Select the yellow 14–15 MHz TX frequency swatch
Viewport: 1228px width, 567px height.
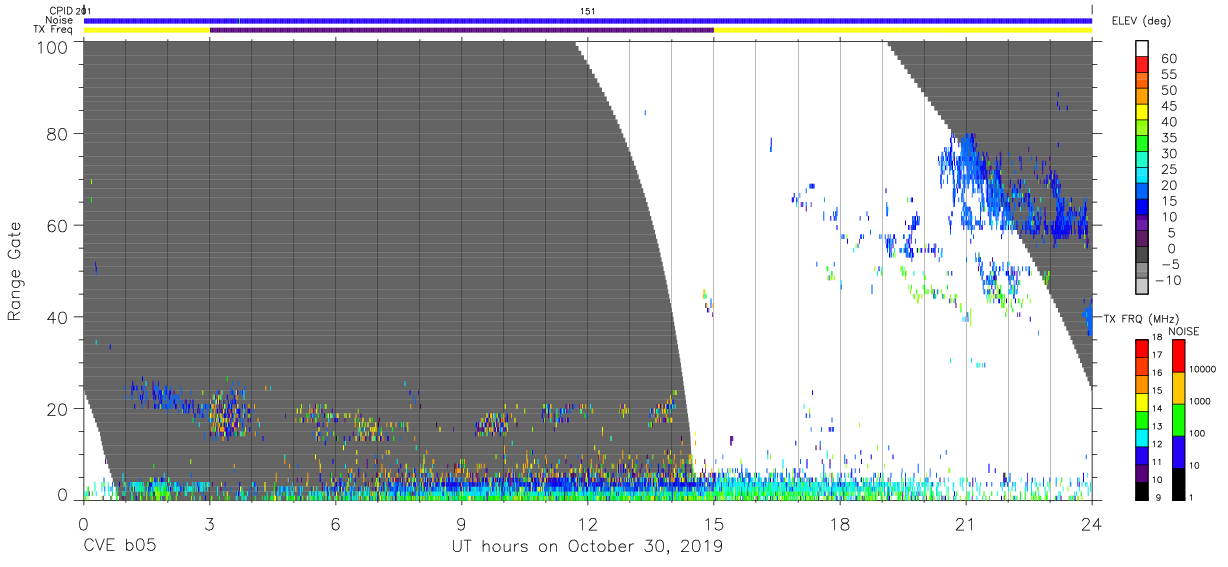[1142, 401]
